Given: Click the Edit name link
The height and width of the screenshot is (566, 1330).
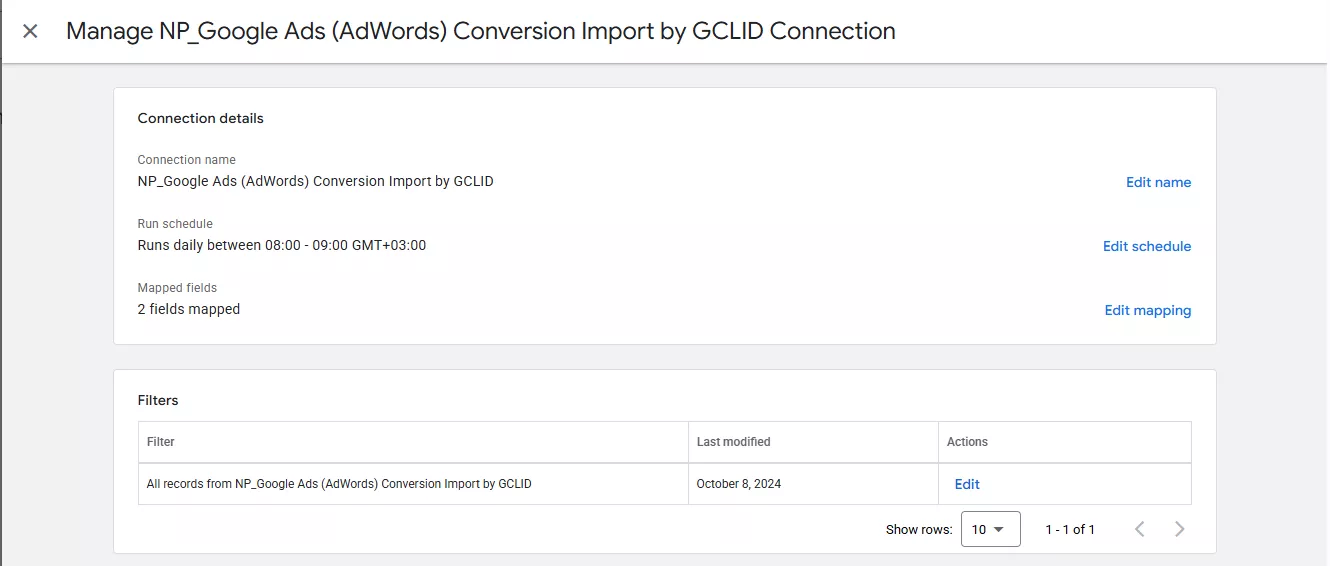Looking at the screenshot, I should pos(1158,182).
